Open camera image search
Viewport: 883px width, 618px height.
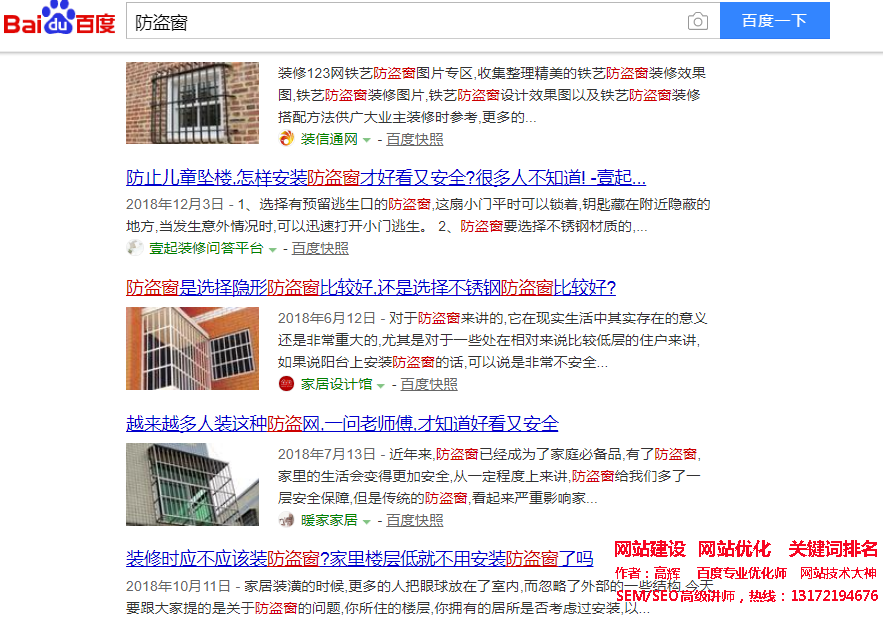point(697,21)
